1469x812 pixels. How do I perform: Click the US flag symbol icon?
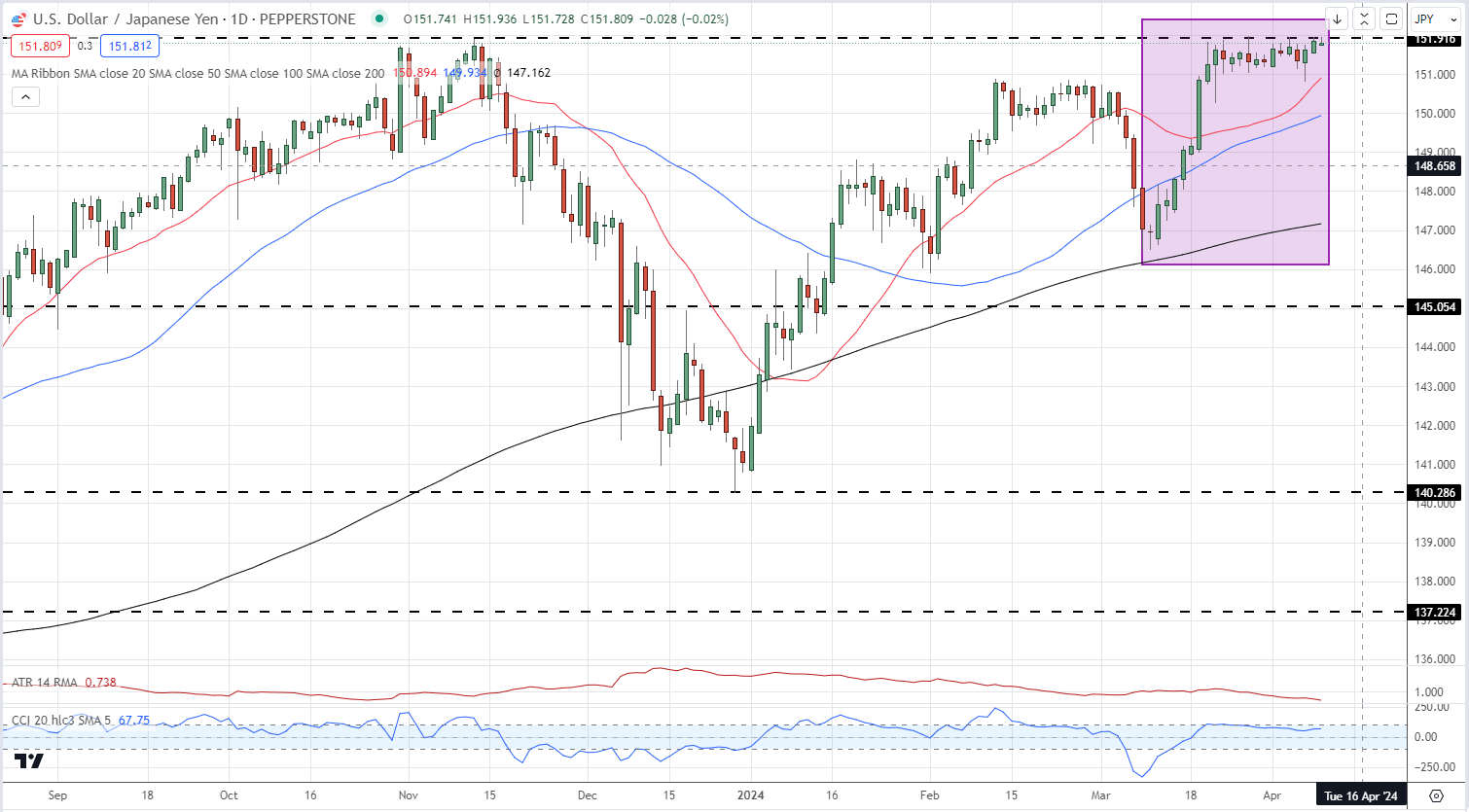[x=18, y=19]
